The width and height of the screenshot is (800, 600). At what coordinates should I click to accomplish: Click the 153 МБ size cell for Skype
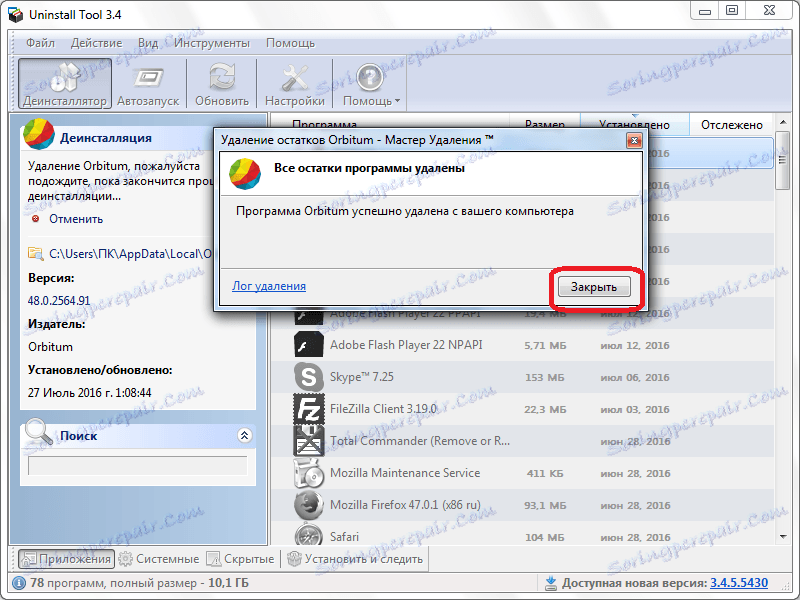(544, 378)
